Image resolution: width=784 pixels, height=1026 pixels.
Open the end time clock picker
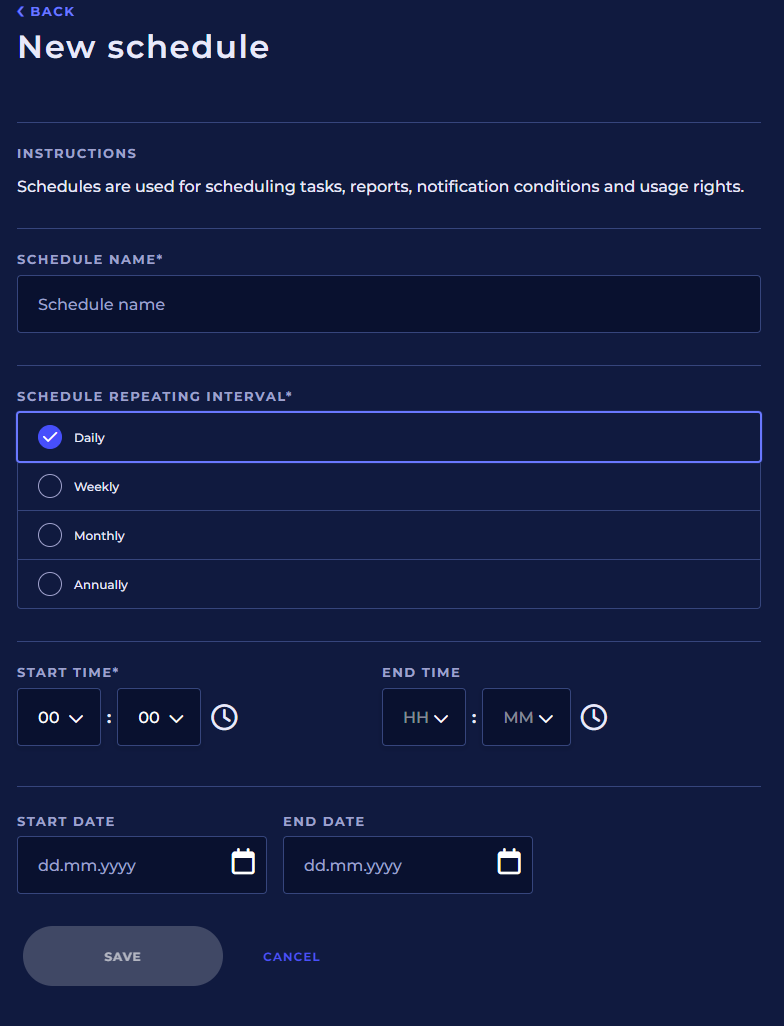pyautogui.click(x=594, y=717)
